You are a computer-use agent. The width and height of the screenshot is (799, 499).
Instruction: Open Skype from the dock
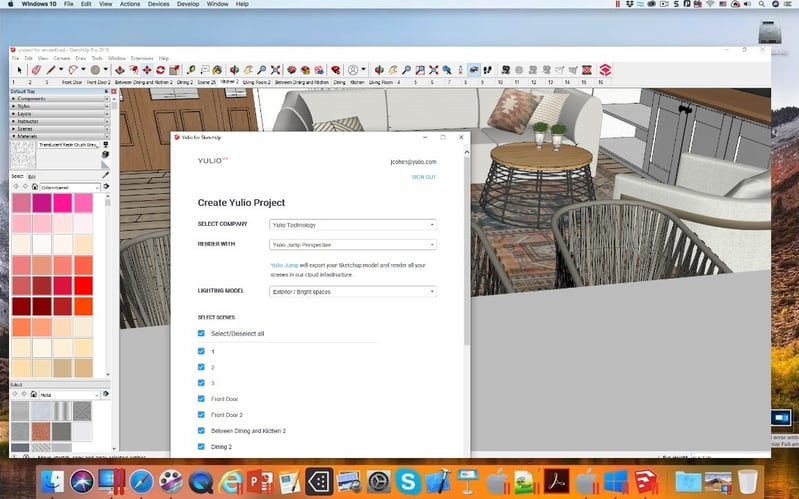click(x=408, y=481)
